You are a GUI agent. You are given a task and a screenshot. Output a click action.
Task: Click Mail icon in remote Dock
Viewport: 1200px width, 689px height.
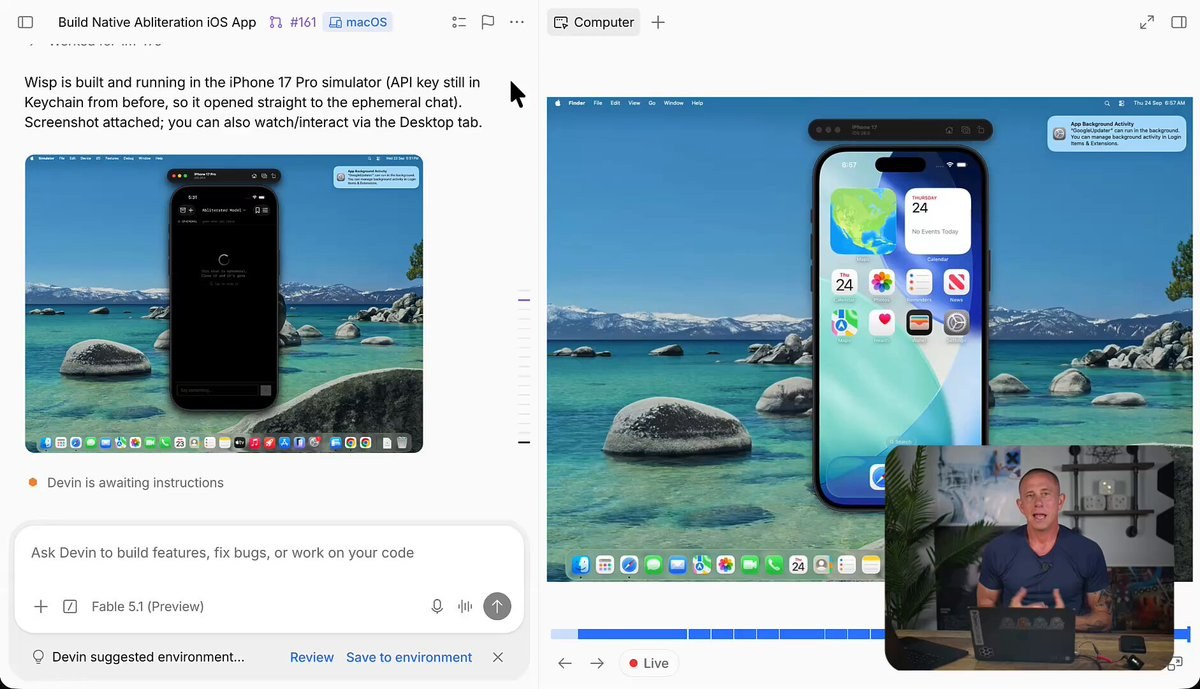click(678, 565)
